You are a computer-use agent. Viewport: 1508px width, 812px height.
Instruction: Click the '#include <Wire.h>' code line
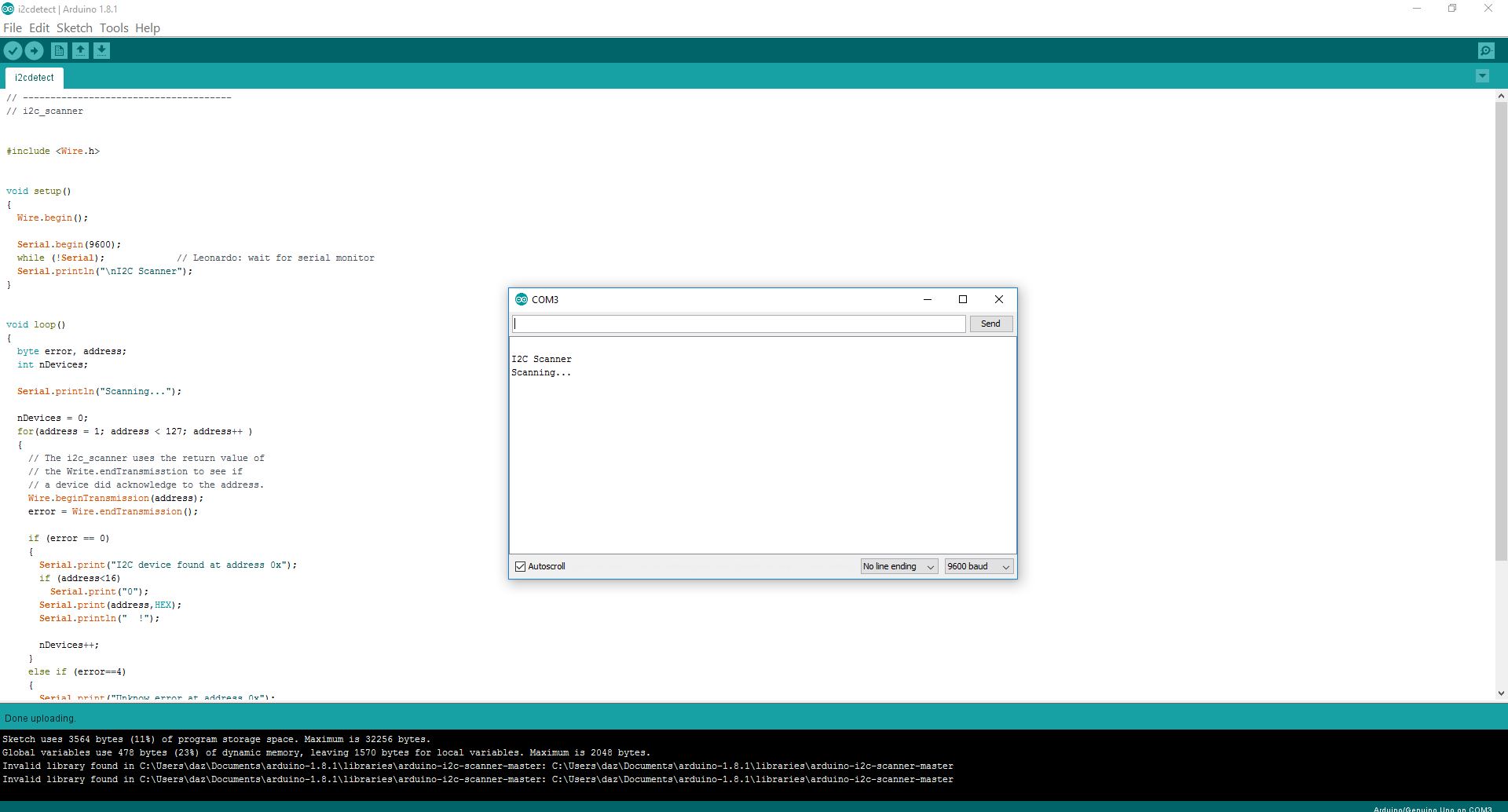coord(53,151)
